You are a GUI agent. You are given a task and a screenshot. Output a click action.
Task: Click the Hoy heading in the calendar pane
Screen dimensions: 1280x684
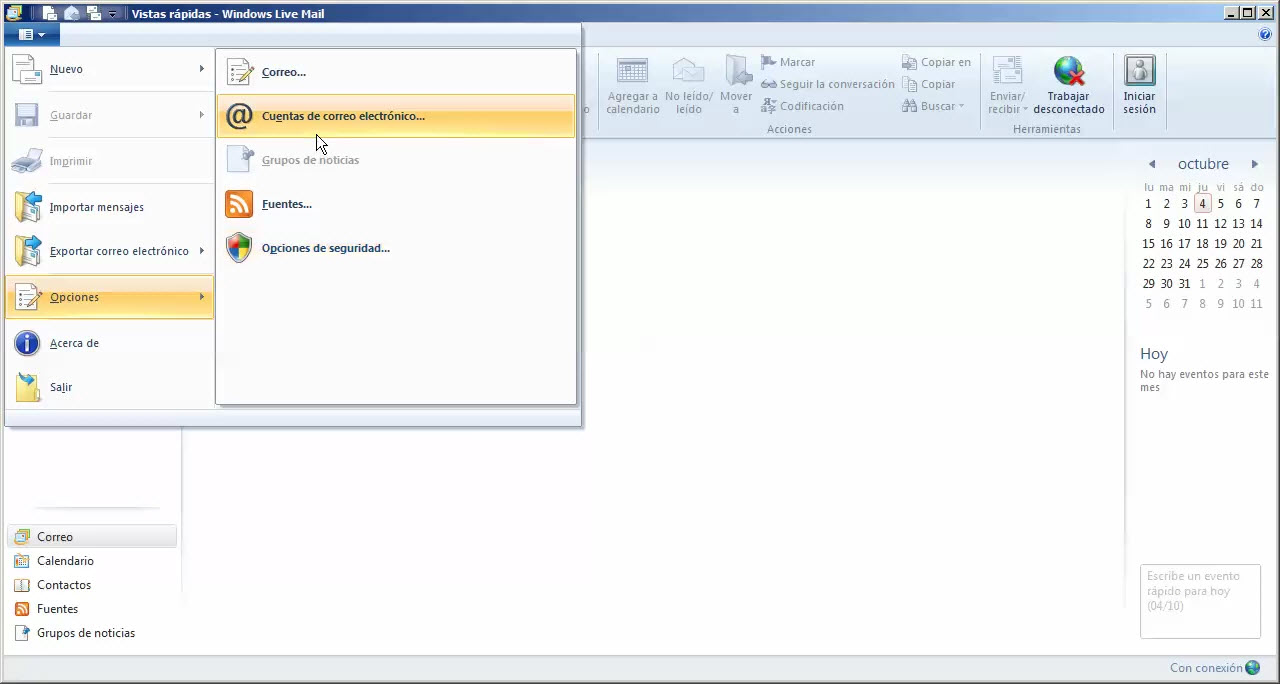click(x=1154, y=354)
